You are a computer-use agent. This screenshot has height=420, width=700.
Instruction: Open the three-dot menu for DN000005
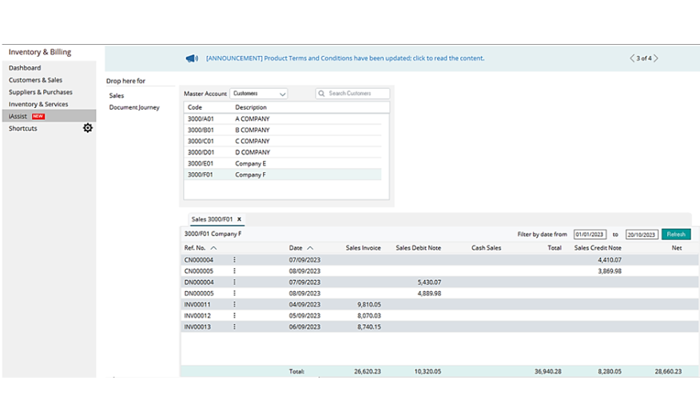(x=234, y=293)
